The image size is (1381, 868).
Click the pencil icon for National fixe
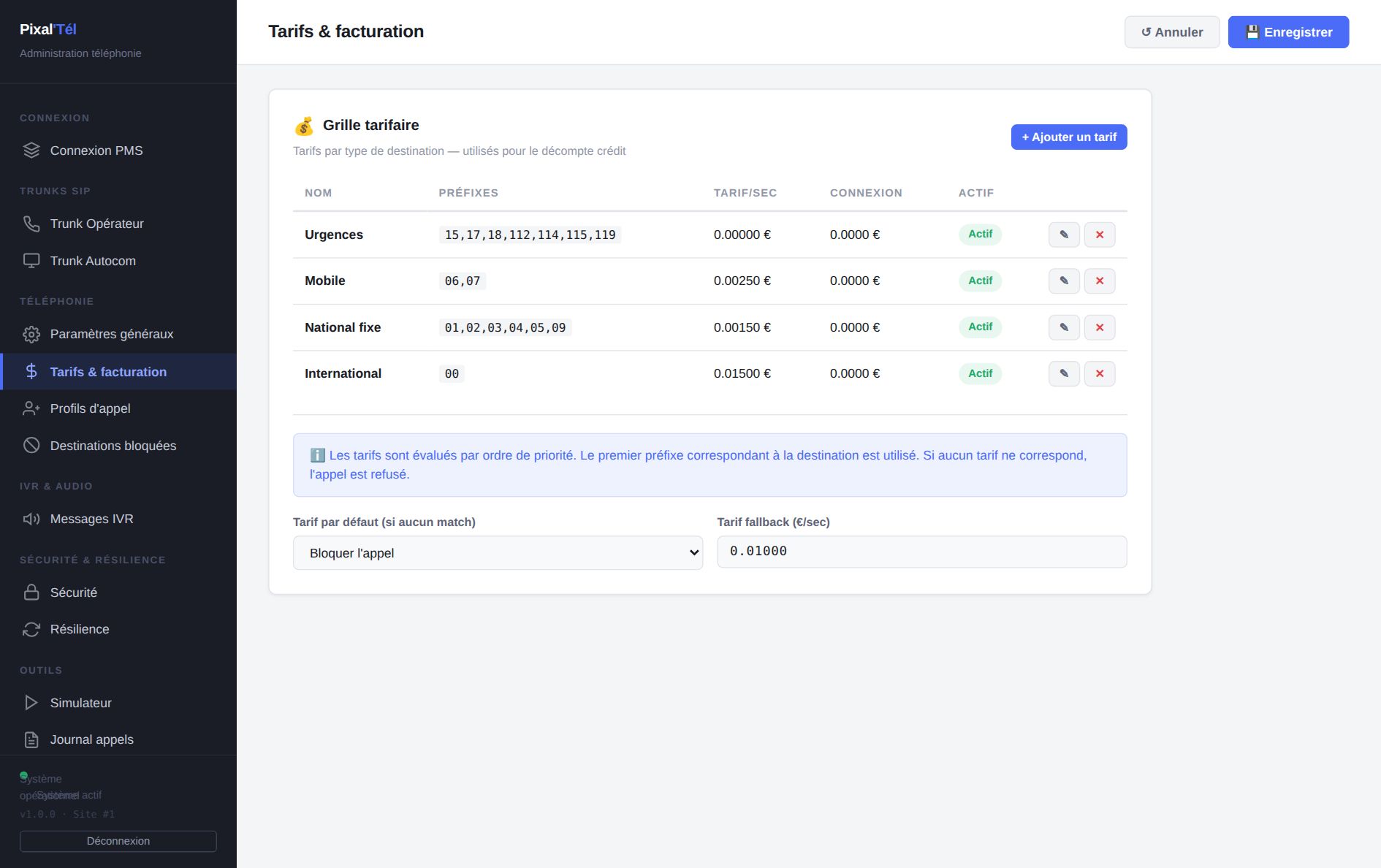click(x=1064, y=327)
